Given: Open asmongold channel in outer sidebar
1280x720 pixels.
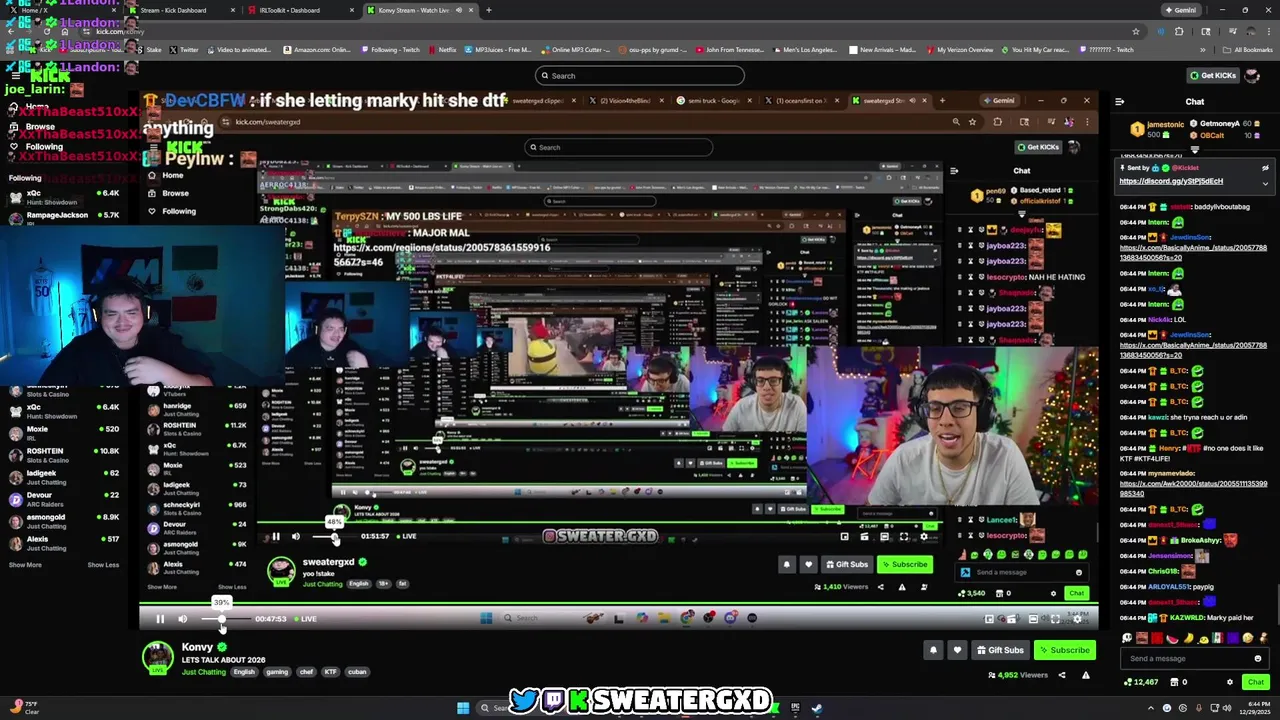Looking at the screenshot, I should point(62,520).
